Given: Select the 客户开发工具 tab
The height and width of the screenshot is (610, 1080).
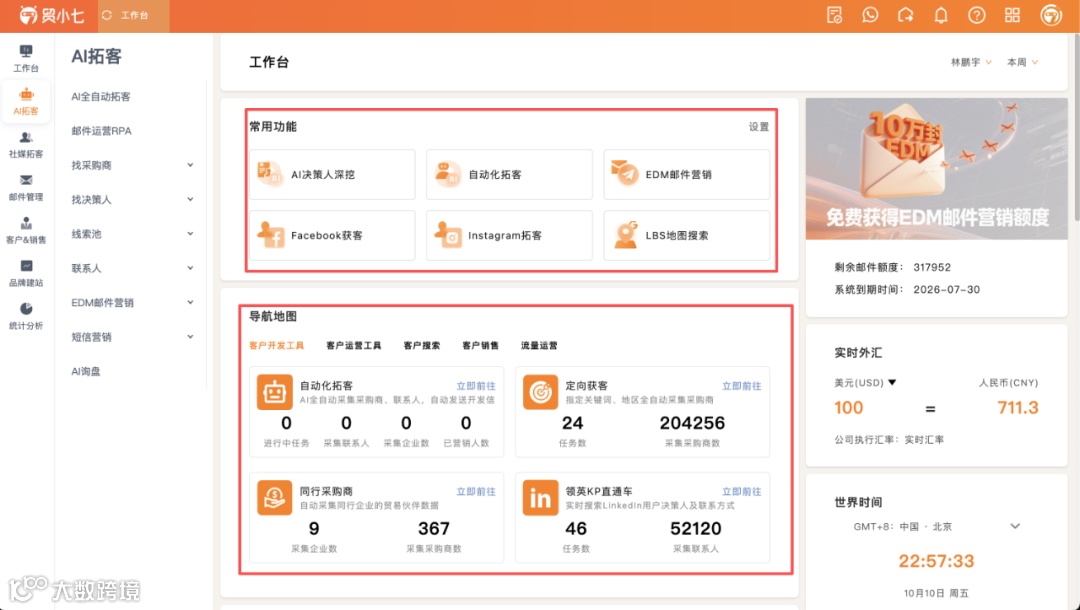Looking at the screenshot, I should 276,346.
